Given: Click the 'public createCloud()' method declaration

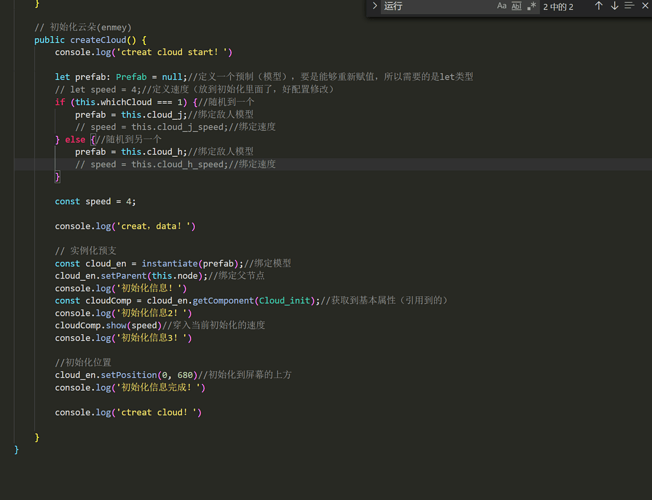Looking at the screenshot, I should 90,40.
